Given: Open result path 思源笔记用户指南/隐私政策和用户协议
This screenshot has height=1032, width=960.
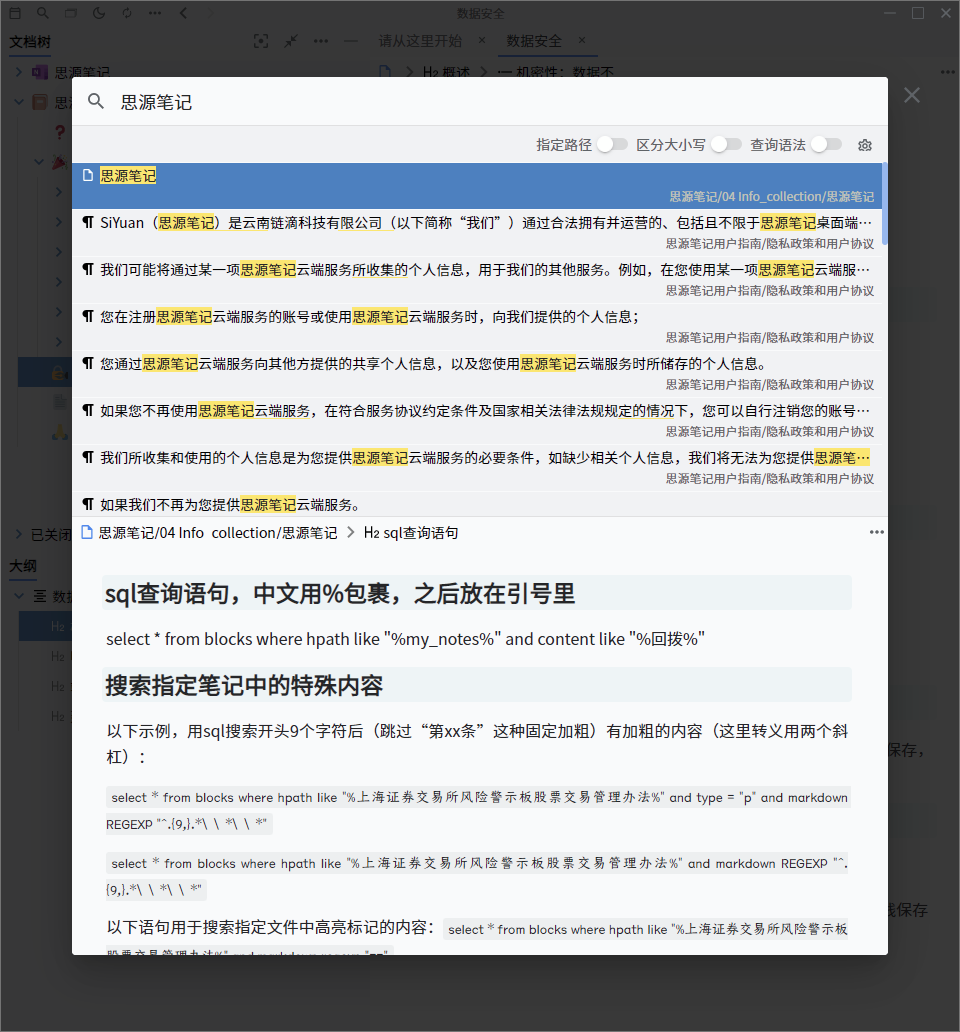Looking at the screenshot, I should (x=772, y=243).
